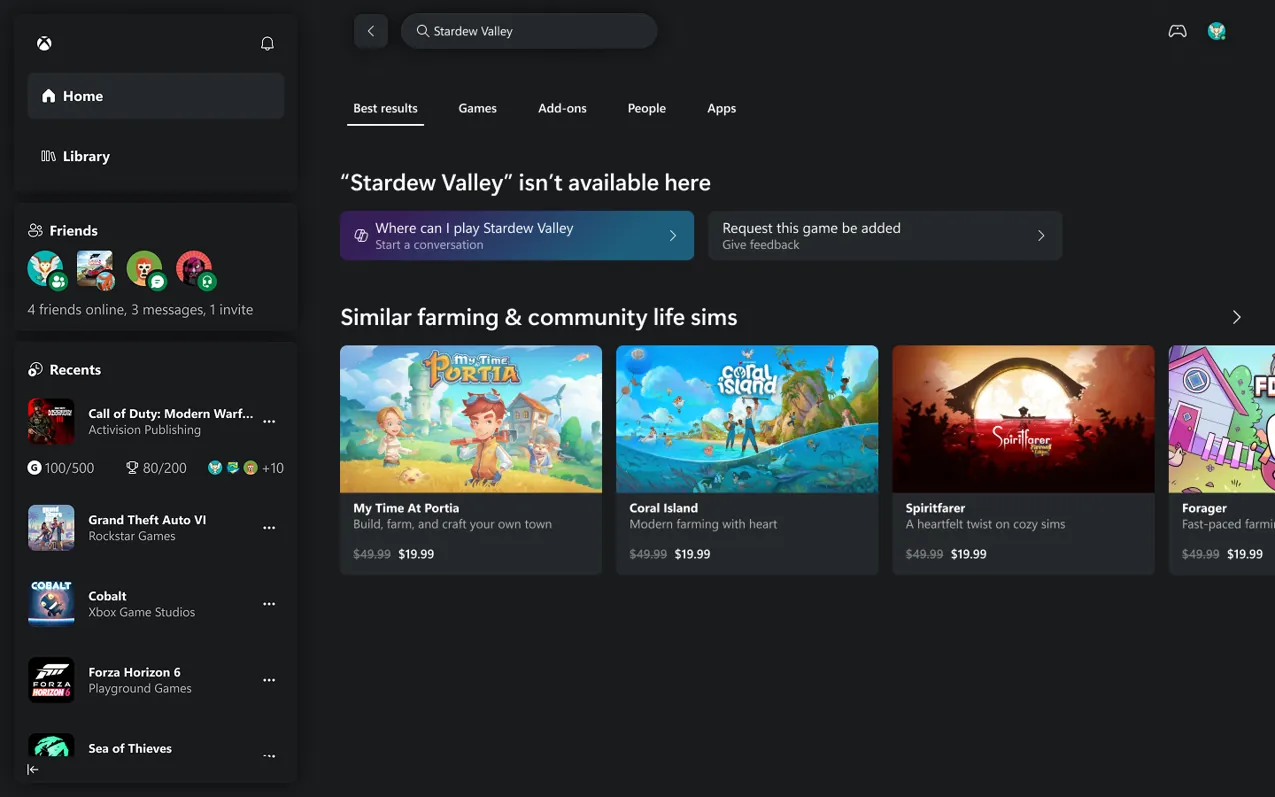The width and height of the screenshot is (1275, 797).
Task: Switch to the People tab
Action: coord(647,108)
